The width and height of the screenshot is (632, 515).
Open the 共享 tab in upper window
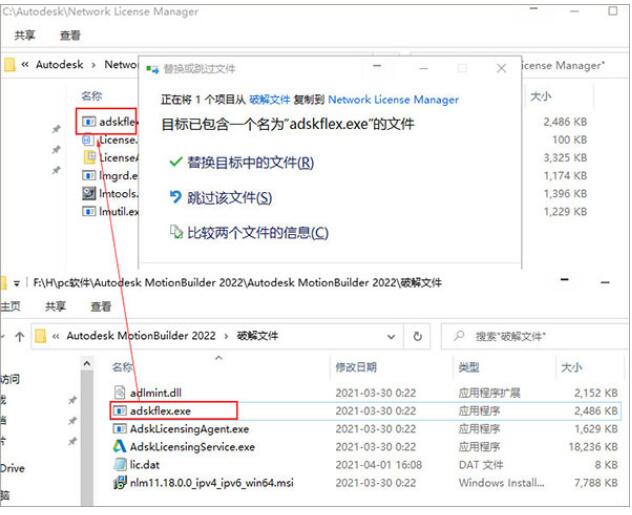25,35
